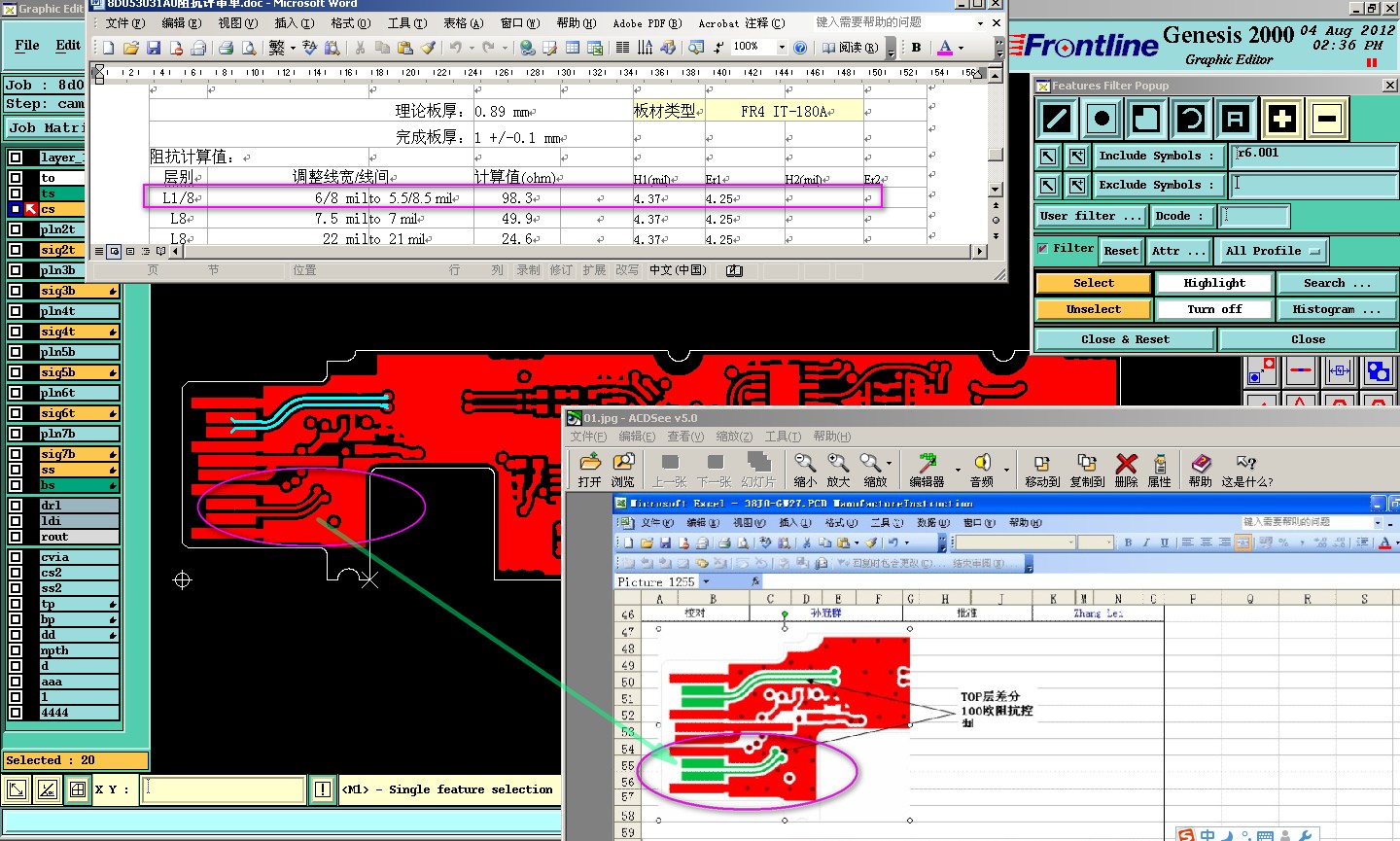
Task: Toggle display box of layer pln2t
Action: [x=16, y=229]
